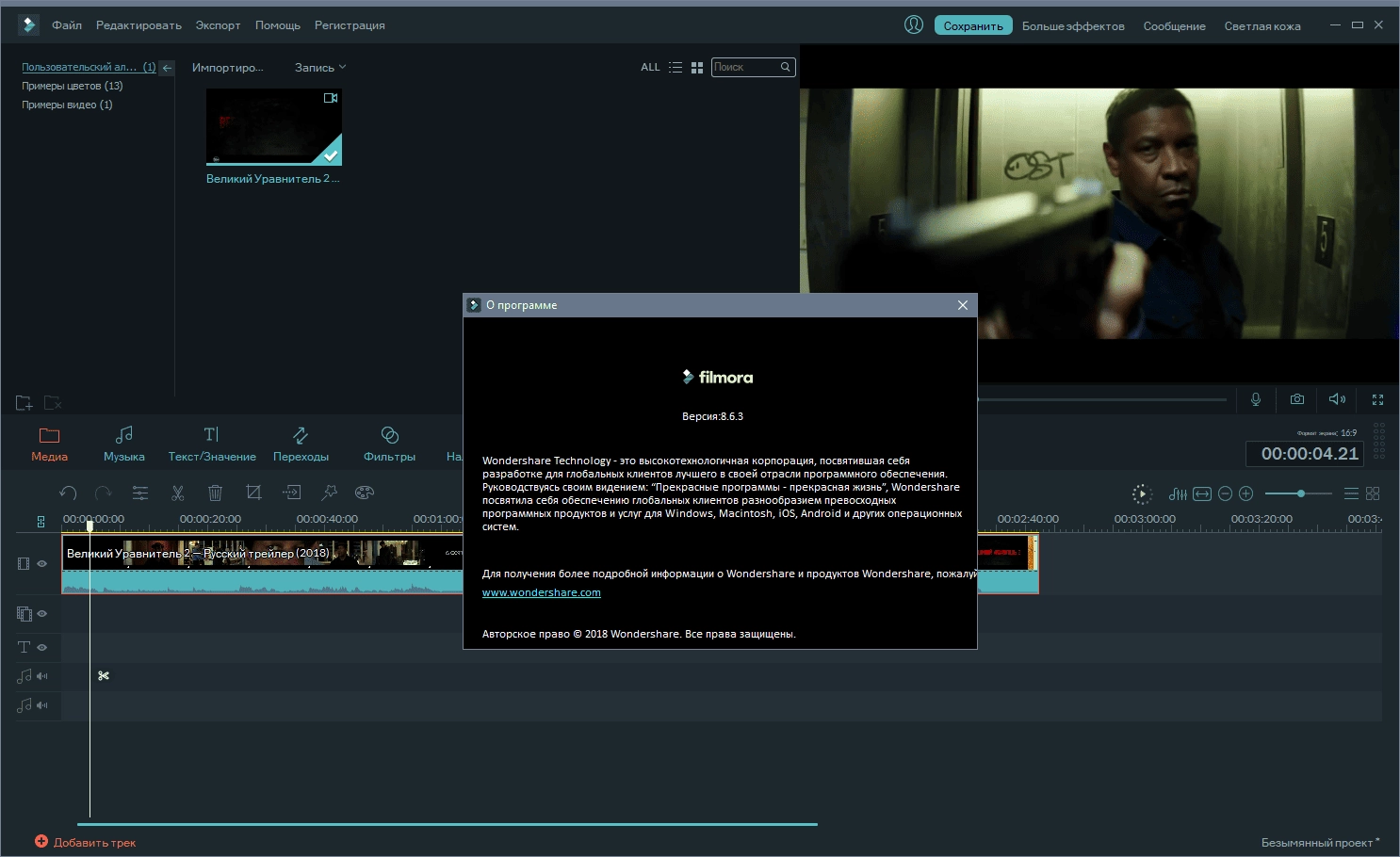This screenshot has height=857, width=1400.
Task: Click the preview volume speaker icon
Action: pos(1337,399)
